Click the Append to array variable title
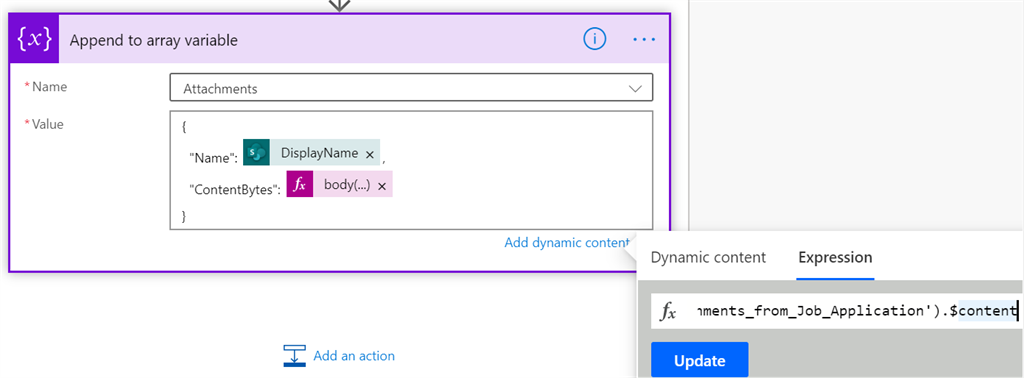Viewport: 1024px width, 378px height. 153,40
